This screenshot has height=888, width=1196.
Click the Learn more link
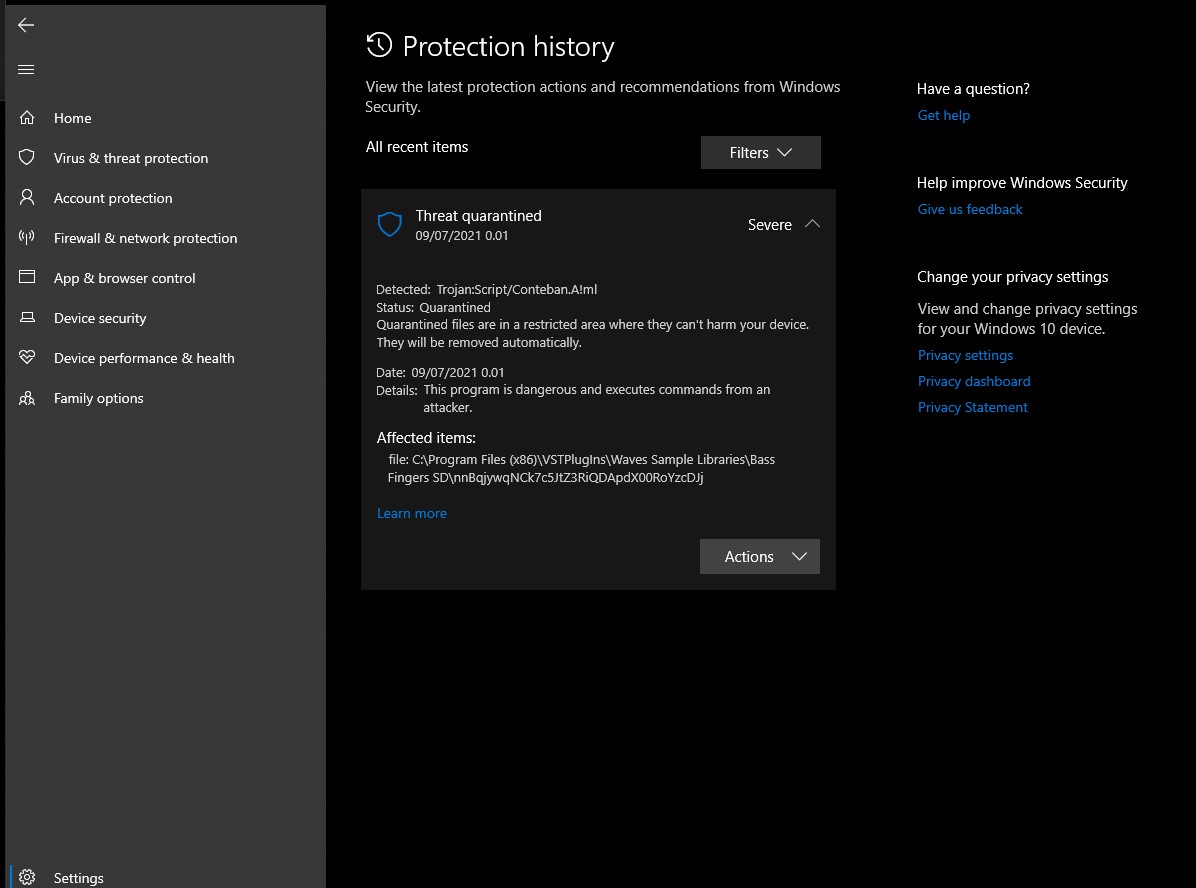(x=412, y=513)
